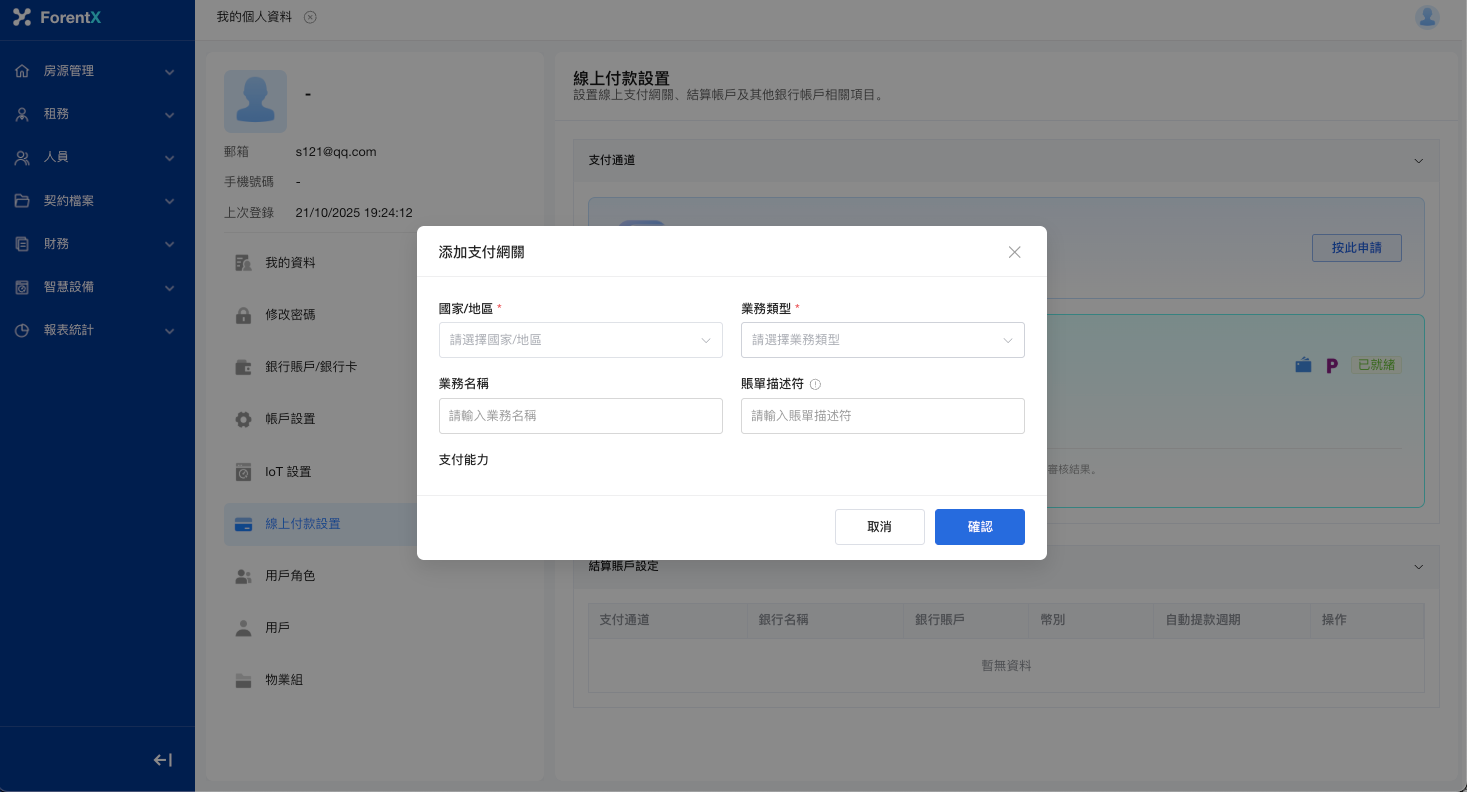Collapse the 支付通道 section chevron

click(x=1418, y=161)
